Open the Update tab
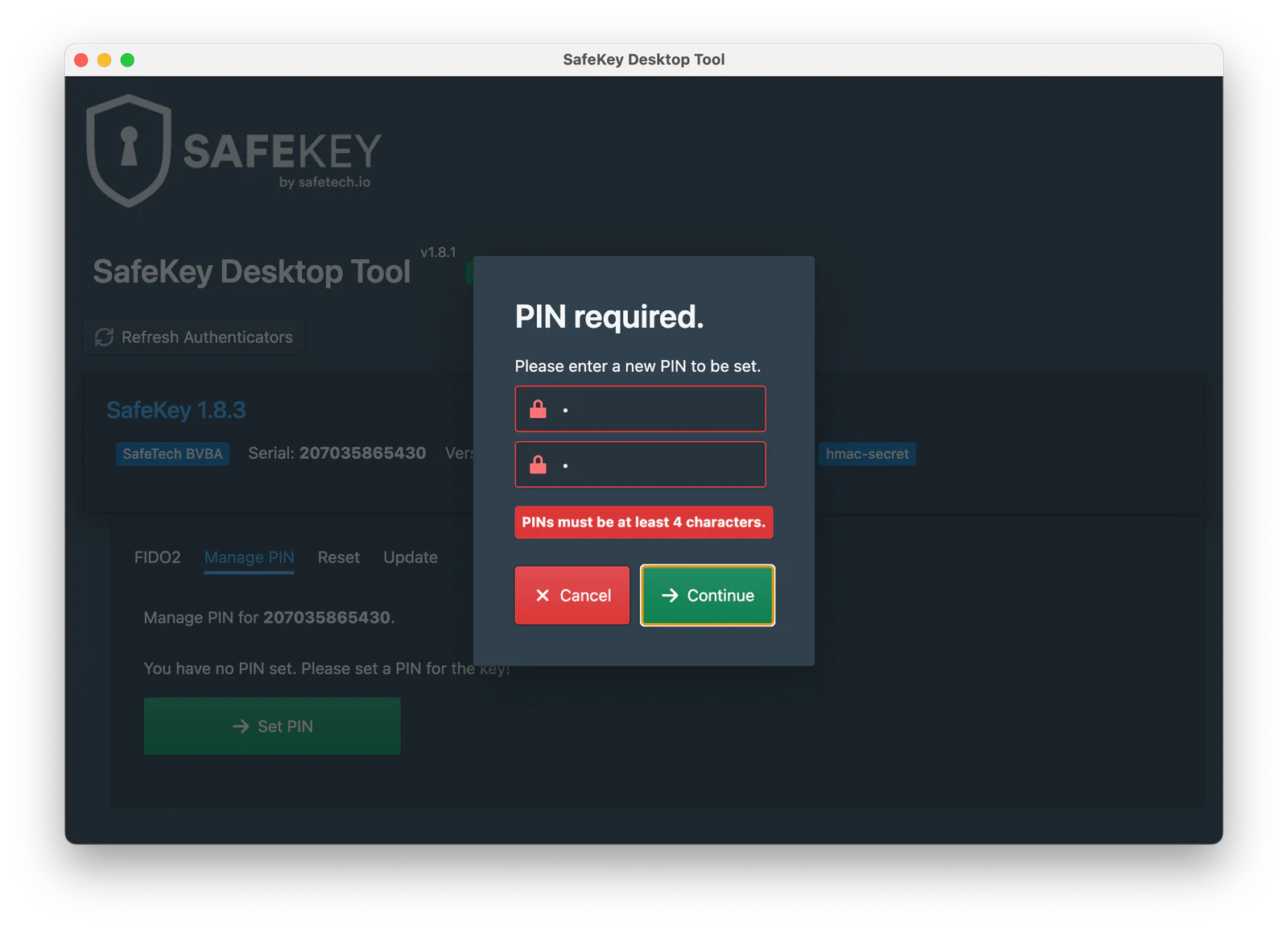Screen dimensions: 1288x930 pos(410,557)
